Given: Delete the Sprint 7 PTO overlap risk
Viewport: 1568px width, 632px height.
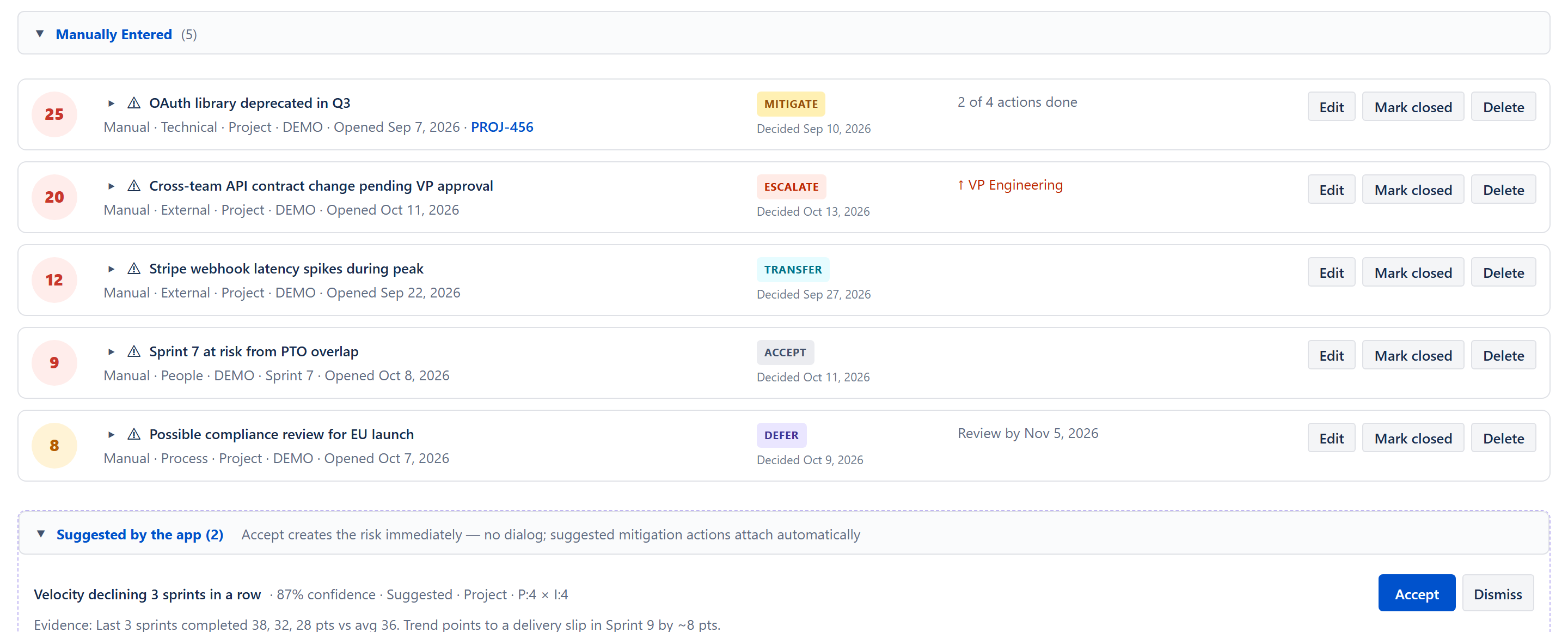Looking at the screenshot, I should 1503,356.
